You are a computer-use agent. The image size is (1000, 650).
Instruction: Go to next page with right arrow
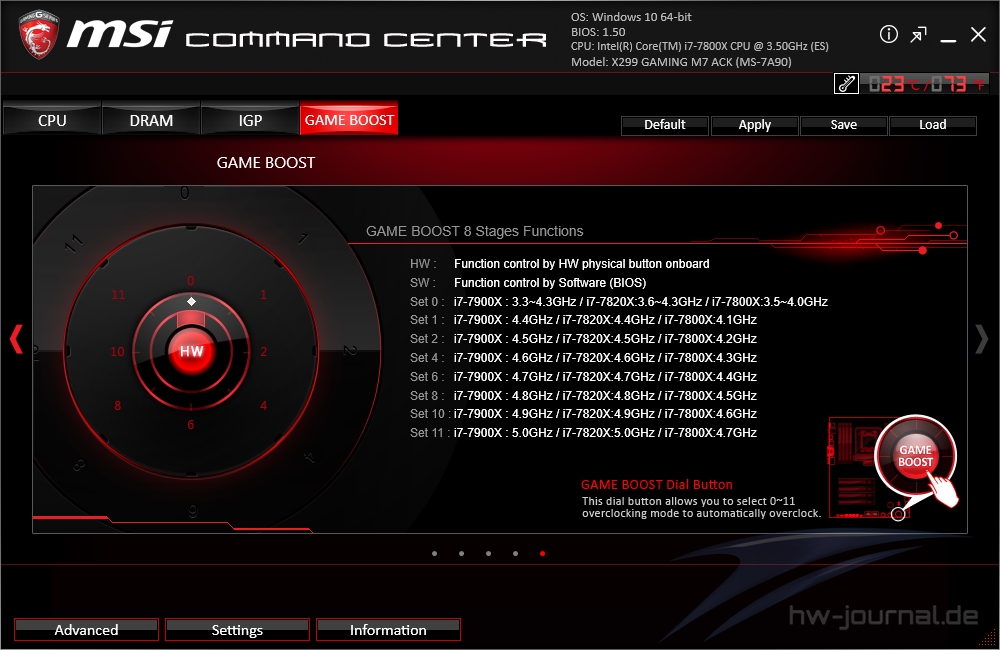(982, 339)
